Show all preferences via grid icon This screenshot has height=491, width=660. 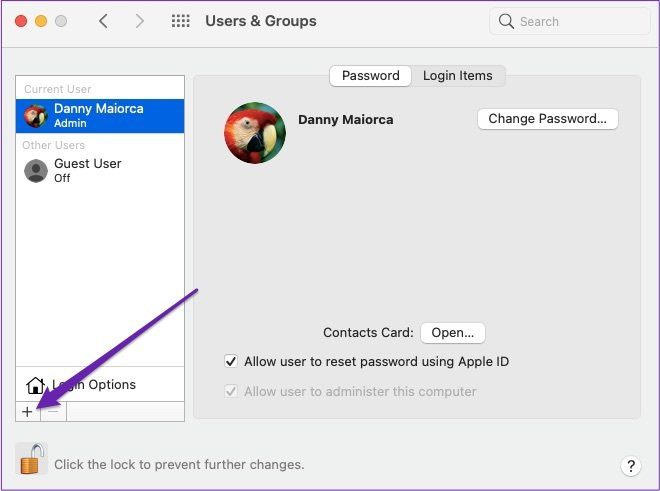point(181,21)
